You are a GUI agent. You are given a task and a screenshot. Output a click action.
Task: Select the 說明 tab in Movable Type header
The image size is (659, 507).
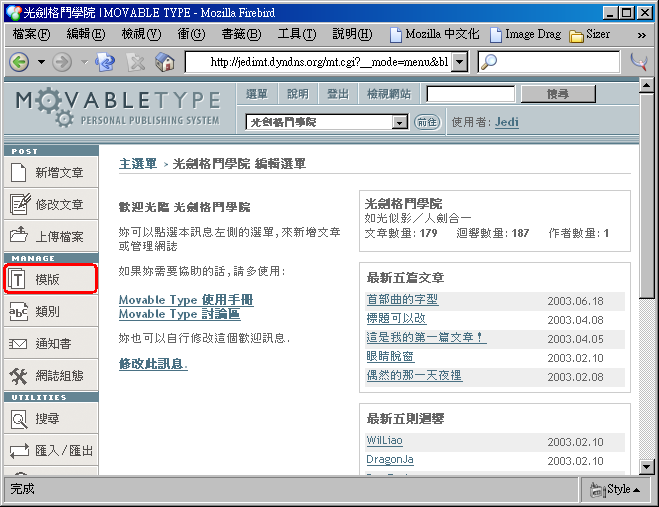pos(298,94)
